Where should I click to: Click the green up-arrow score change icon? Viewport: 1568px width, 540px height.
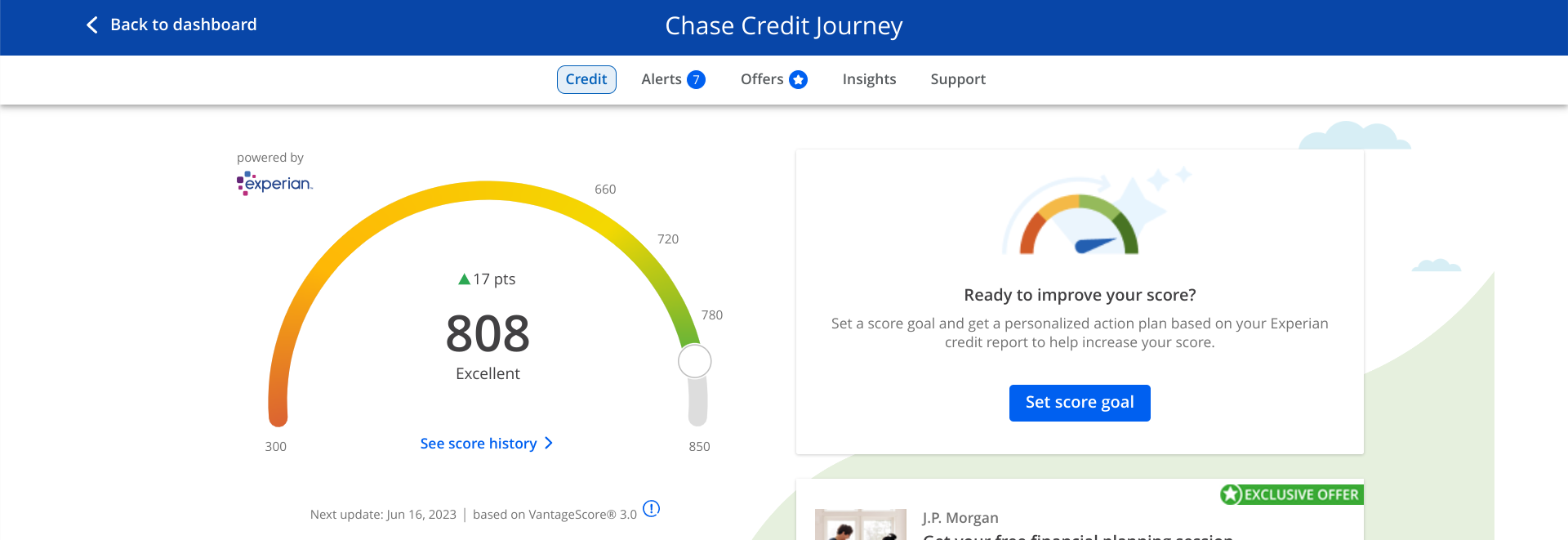click(x=464, y=279)
